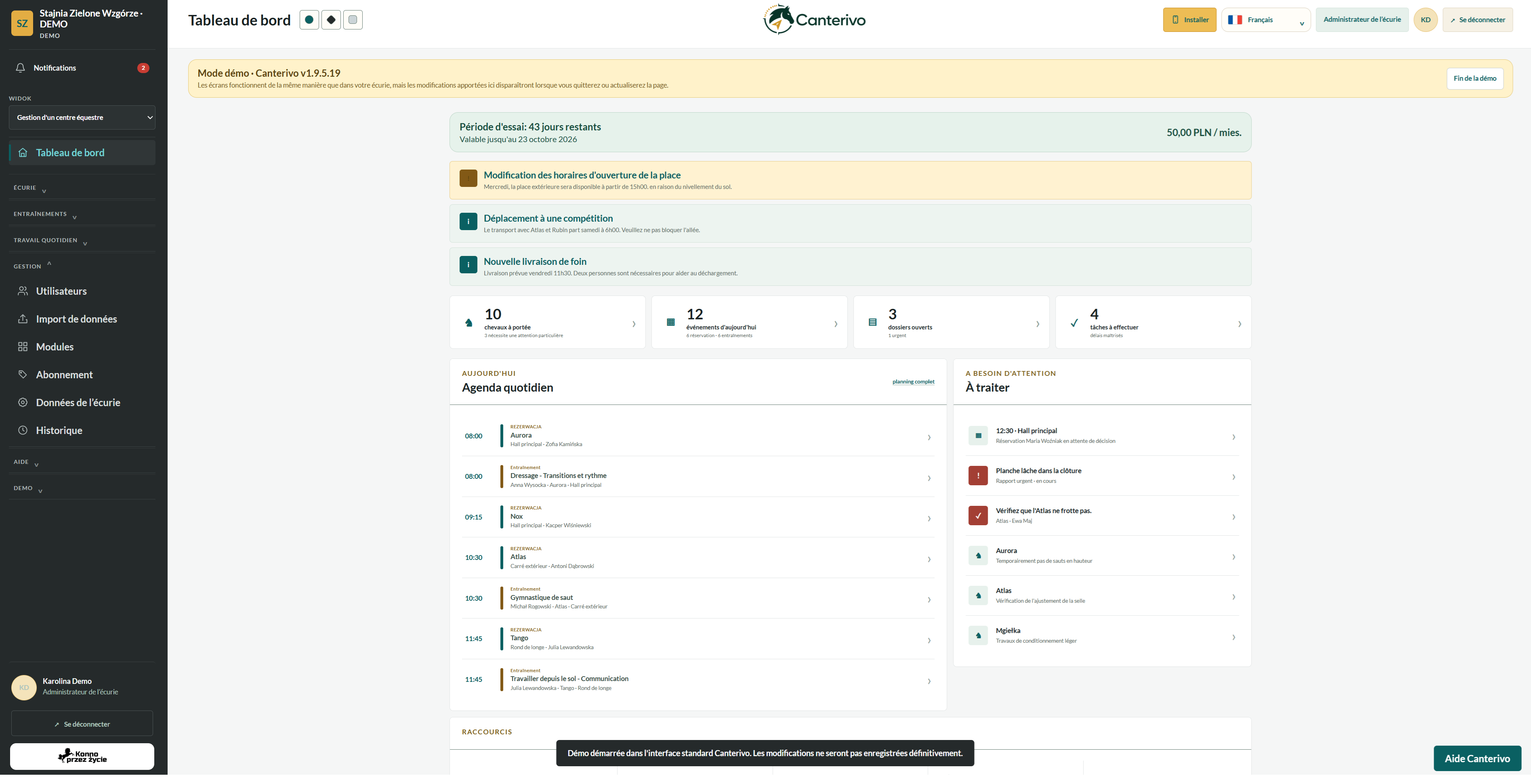
Task: Click red check icon for Vérifiez que l'Atlas
Action: [978, 516]
